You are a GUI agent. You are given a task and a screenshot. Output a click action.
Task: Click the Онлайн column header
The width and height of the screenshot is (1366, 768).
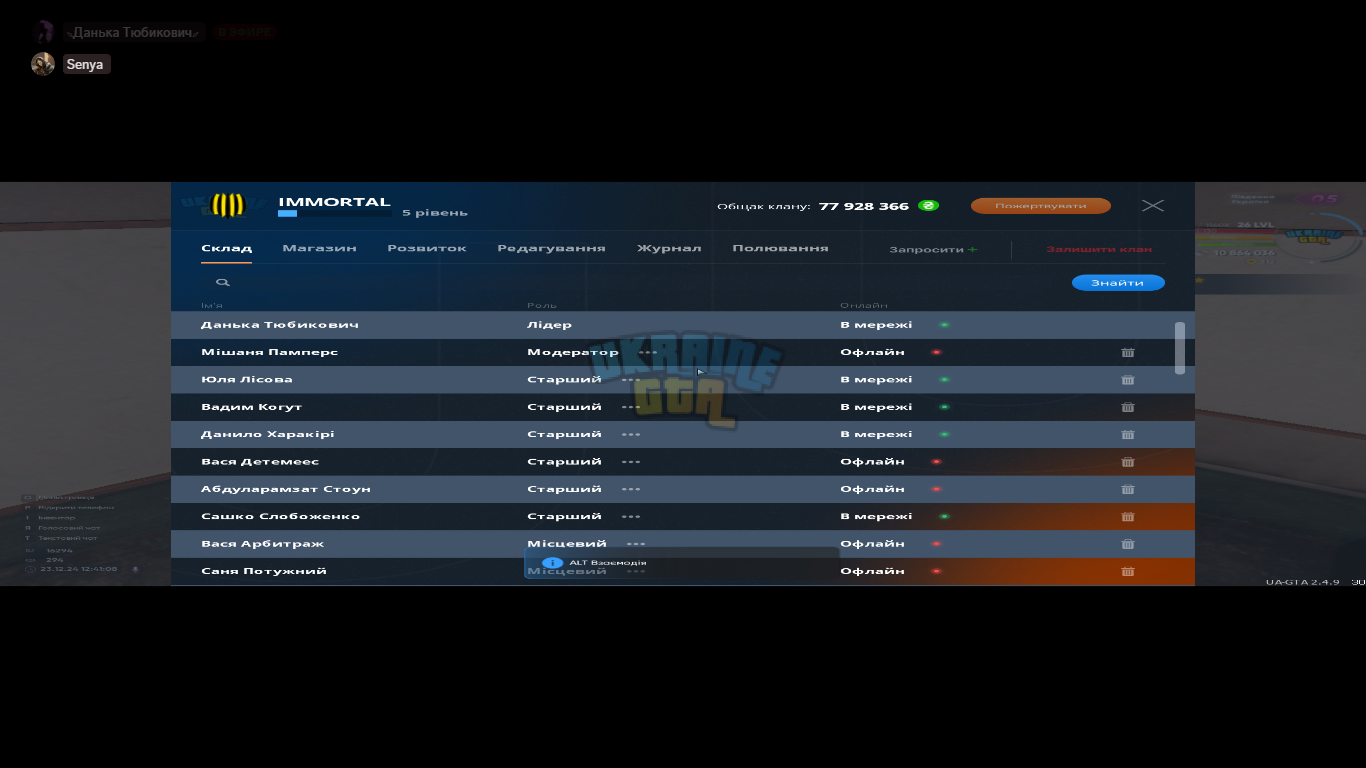click(x=864, y=305)
